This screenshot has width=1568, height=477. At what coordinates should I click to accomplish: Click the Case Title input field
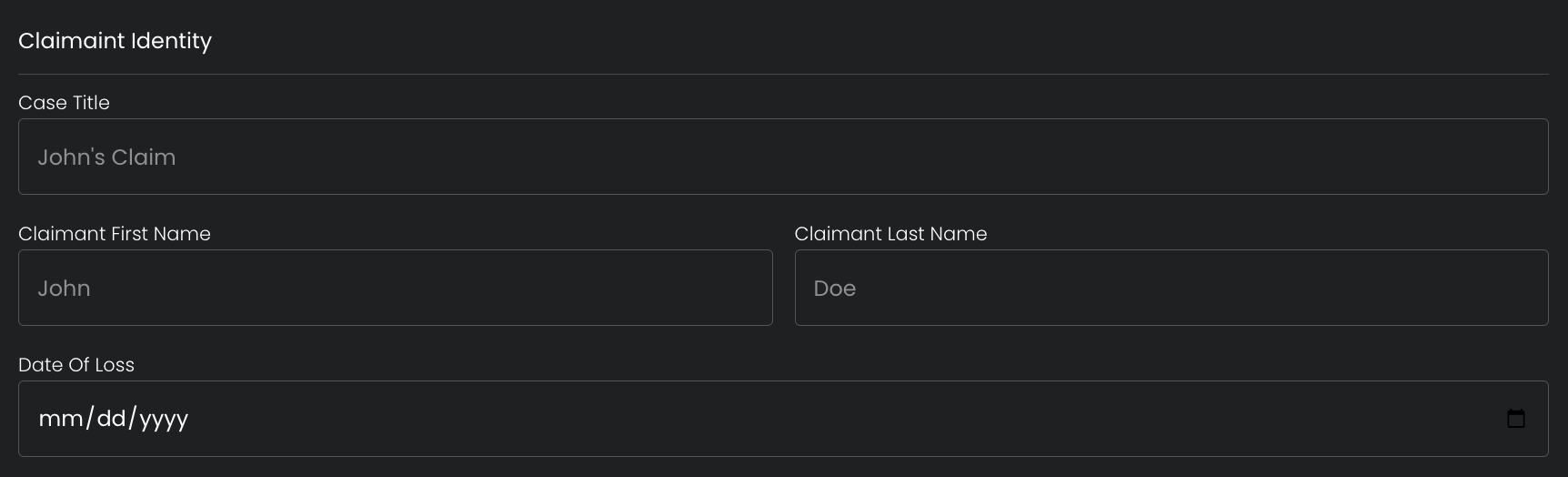pyautogui.click(x=782, y=157)
